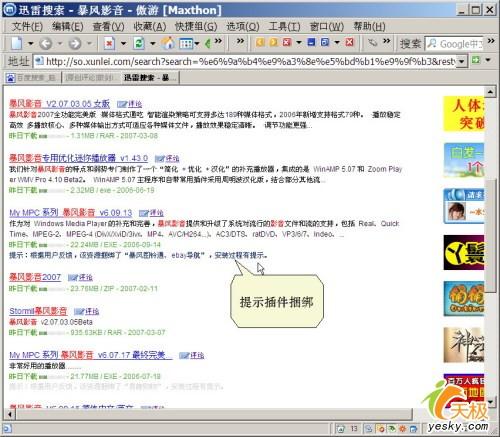The width and height of the screenshot is (500, 437).
Task: Open the Refresh dropdown arrow
Action: coord(153,44)
